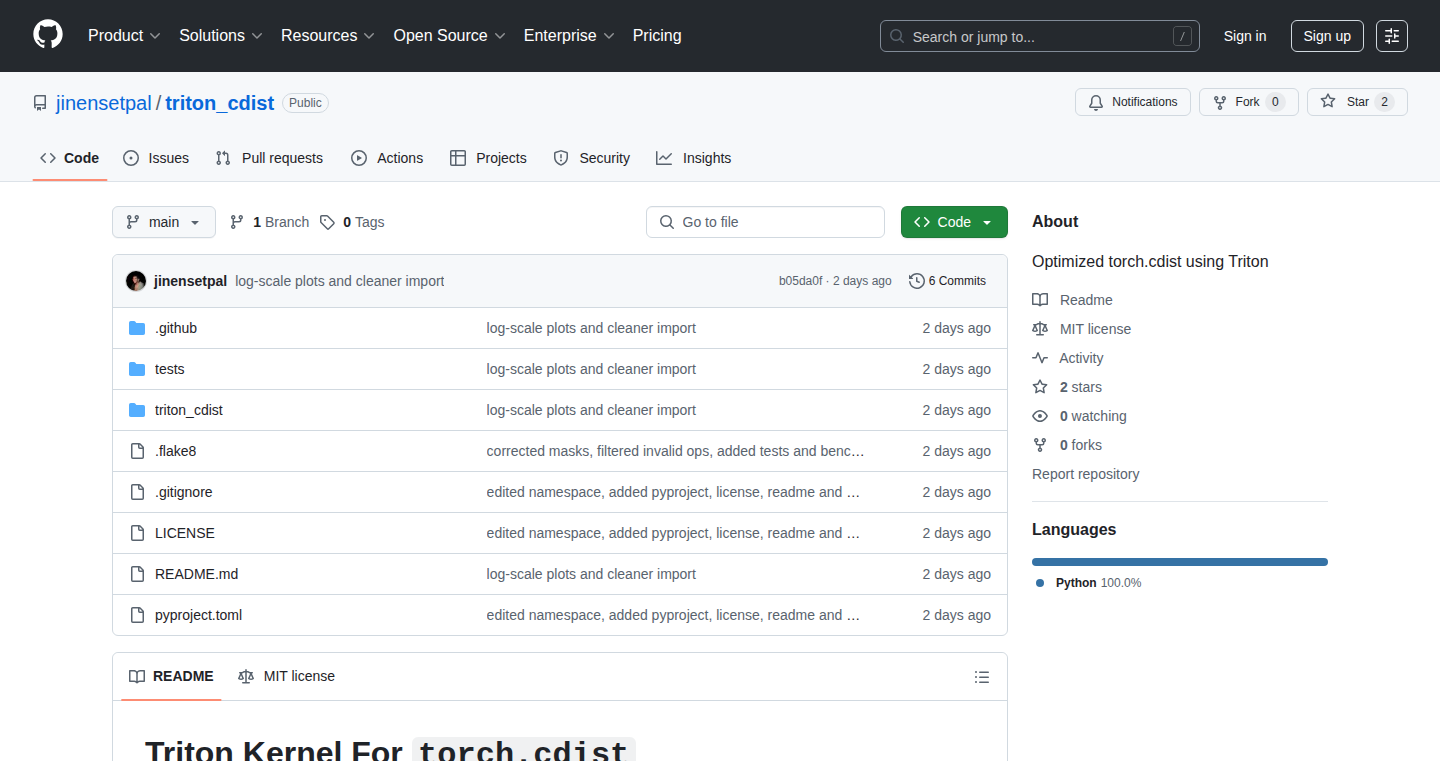Open the .flake8 commit message about corrected masks
1440x761 pixels.
[x=676, y=451]
